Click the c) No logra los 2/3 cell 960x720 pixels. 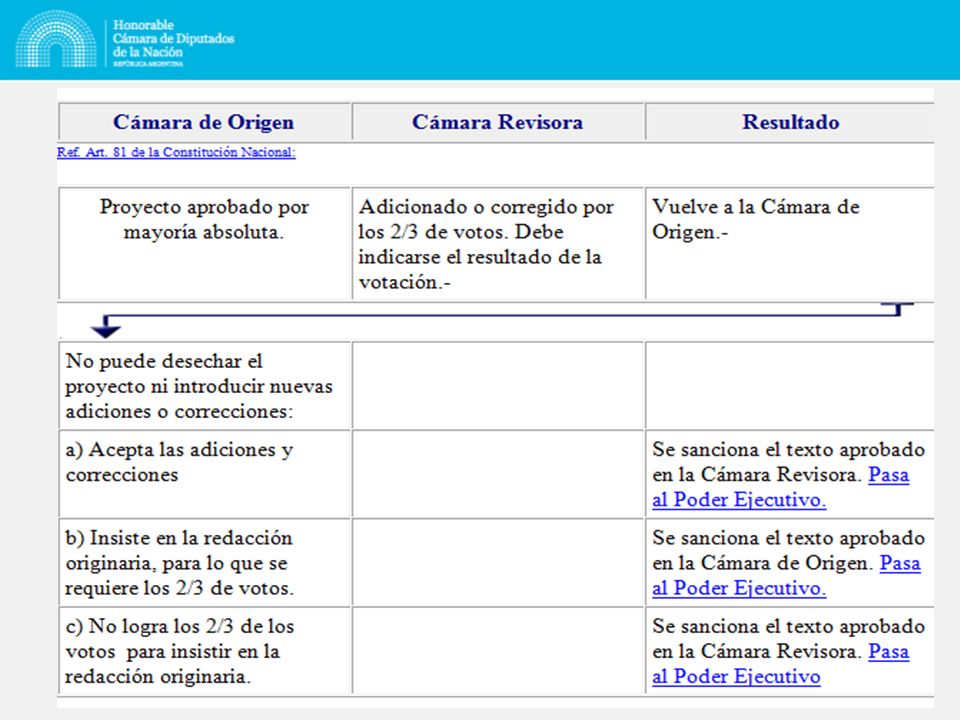coord(204,651)
